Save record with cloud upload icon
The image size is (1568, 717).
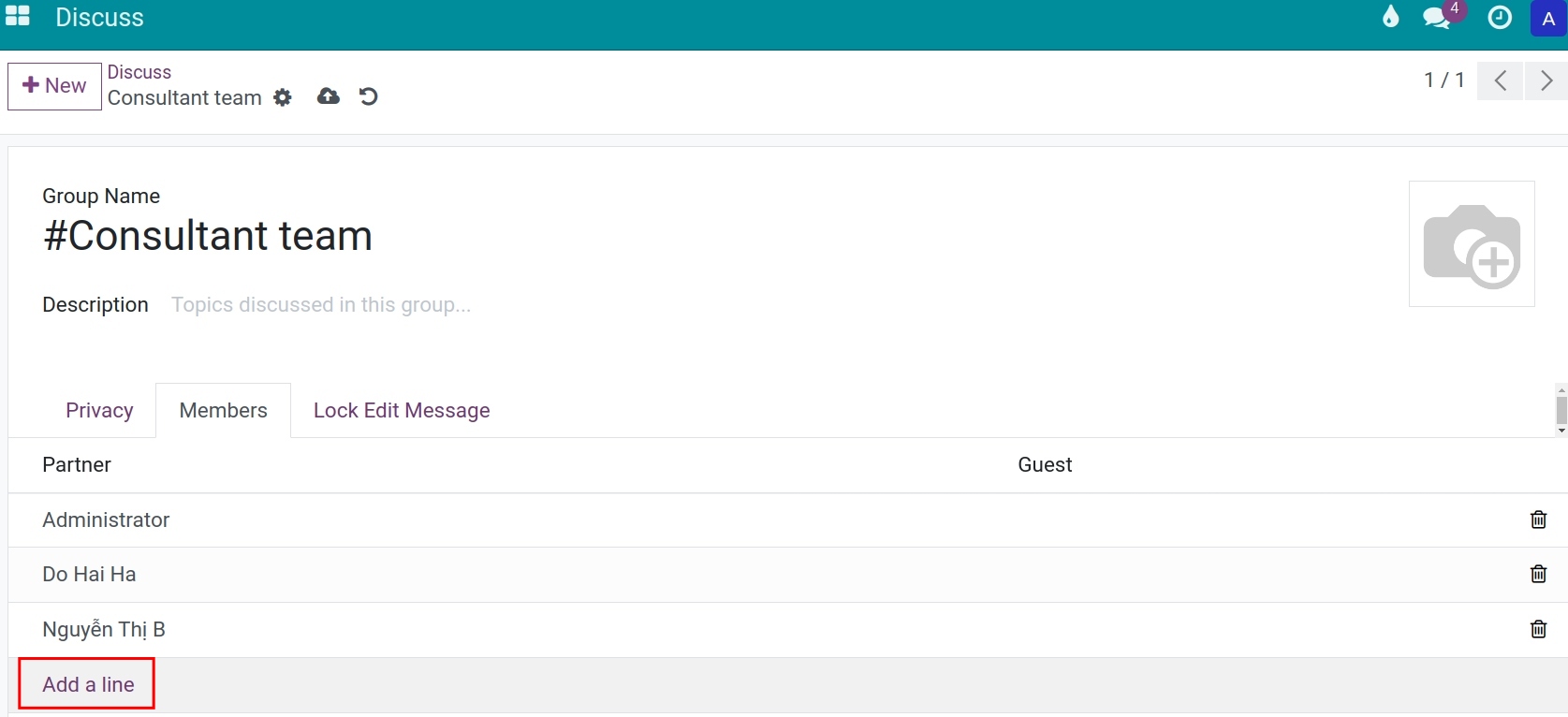pos(329,96)
